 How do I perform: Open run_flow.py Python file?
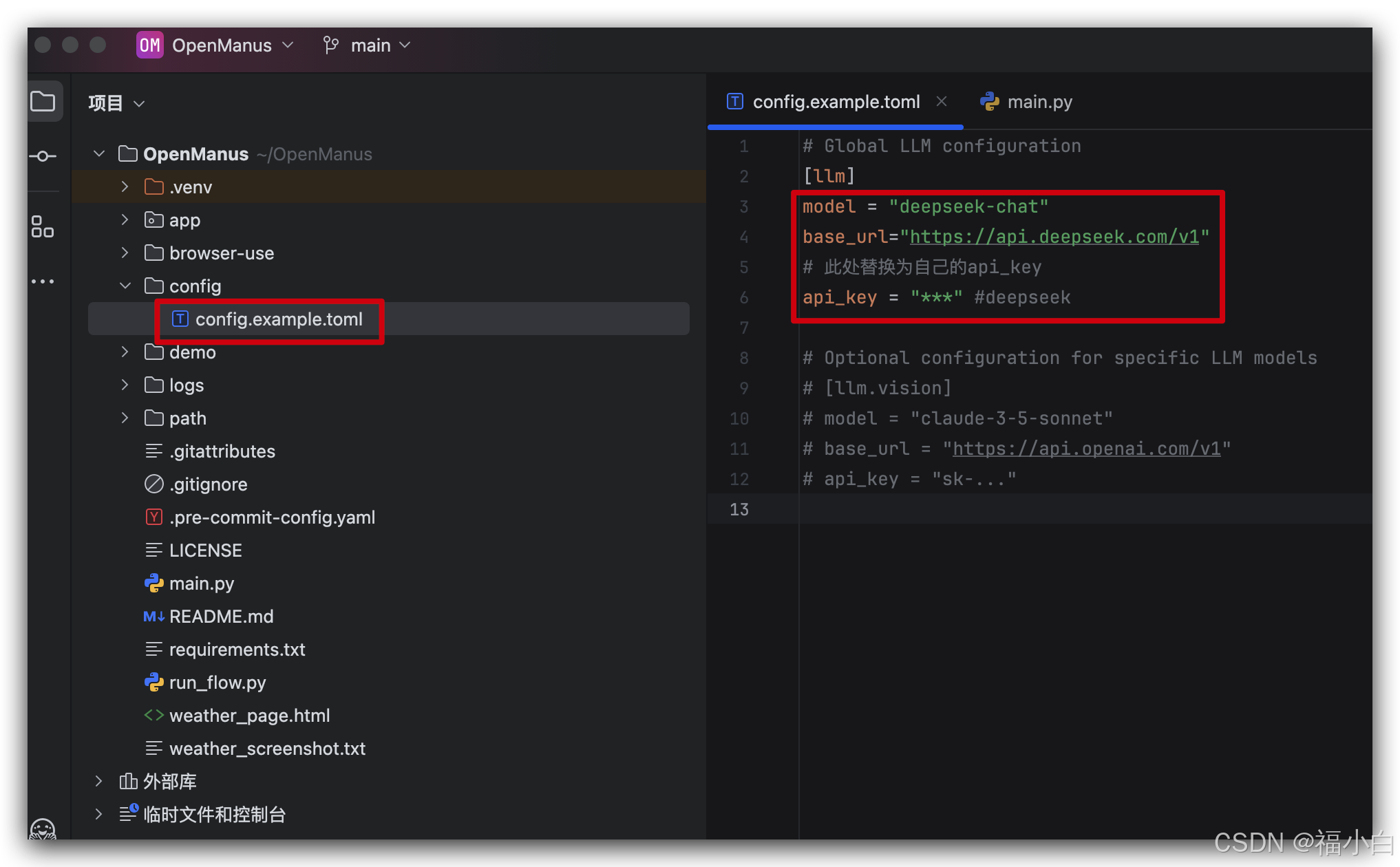tap(217, 683)
